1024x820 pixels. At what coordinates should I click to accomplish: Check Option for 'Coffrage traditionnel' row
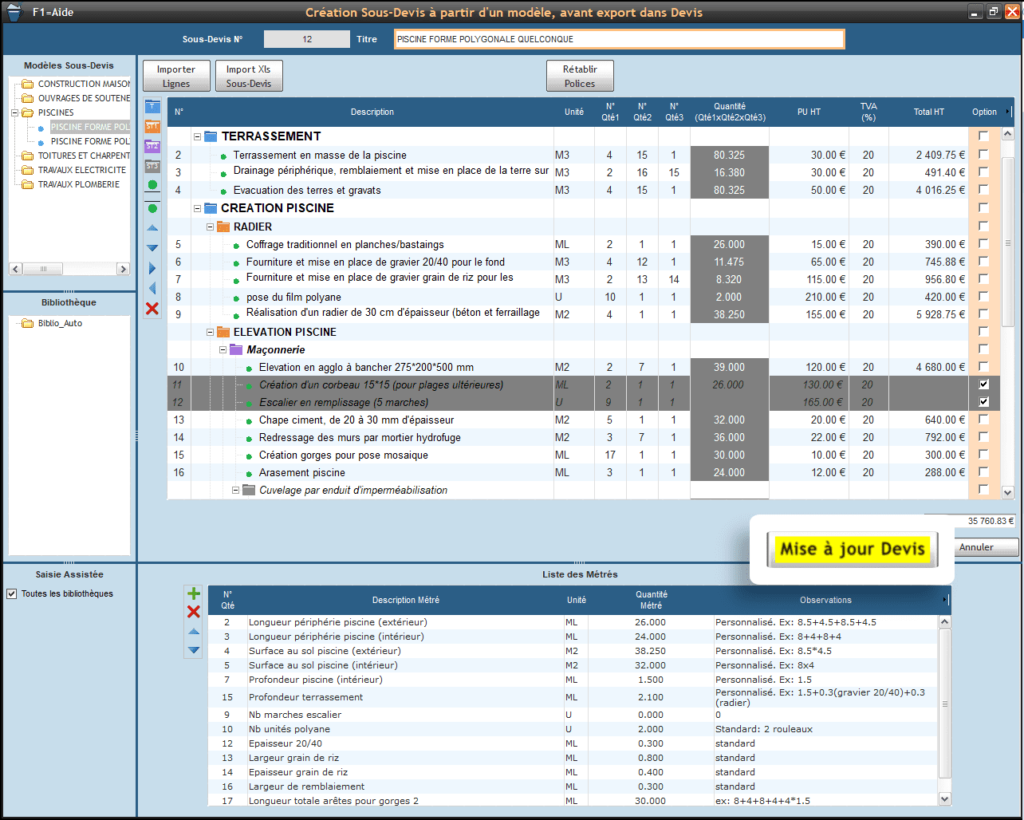coord(984,244)
